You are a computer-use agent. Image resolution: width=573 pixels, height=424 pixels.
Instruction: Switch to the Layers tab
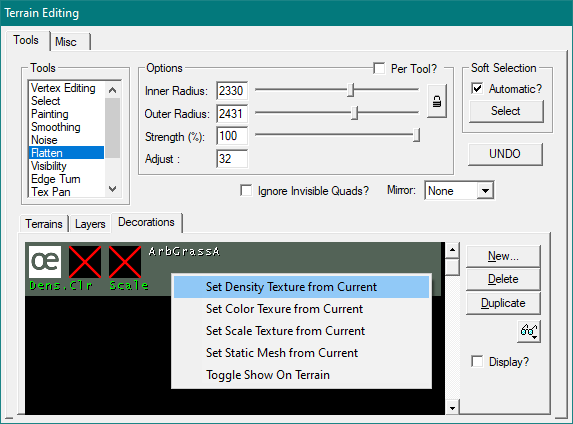coord(90,224)
